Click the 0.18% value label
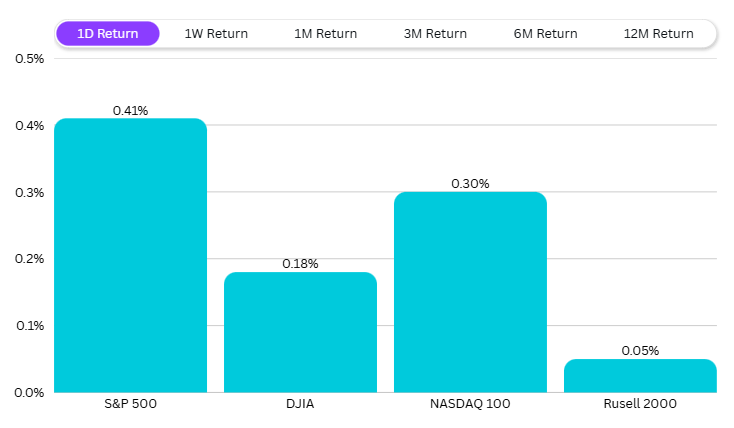The height and width of the screenshot is (428, 734). click(300, 264)
